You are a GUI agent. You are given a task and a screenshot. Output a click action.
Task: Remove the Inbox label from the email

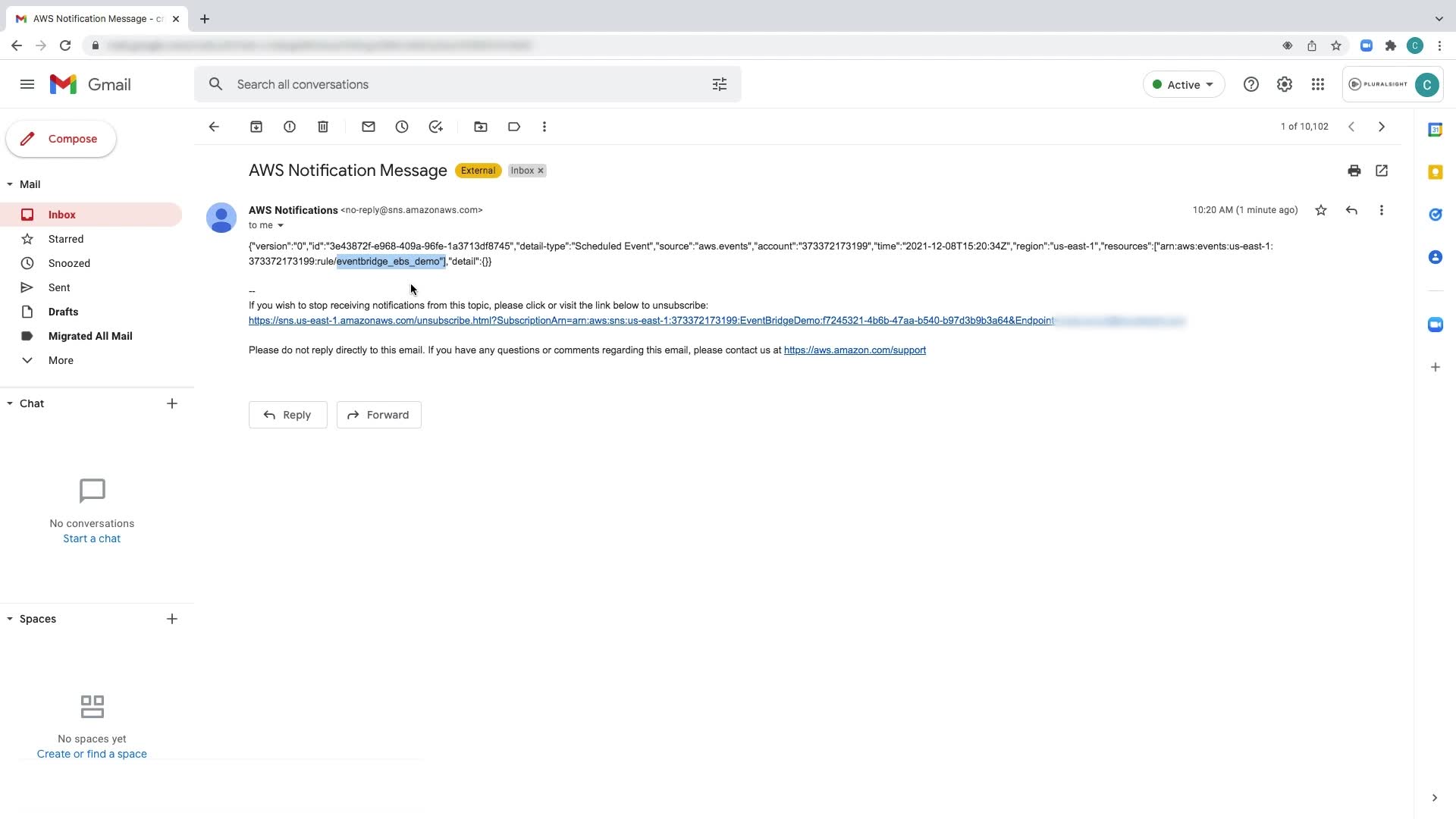click(x=541, y=171)
